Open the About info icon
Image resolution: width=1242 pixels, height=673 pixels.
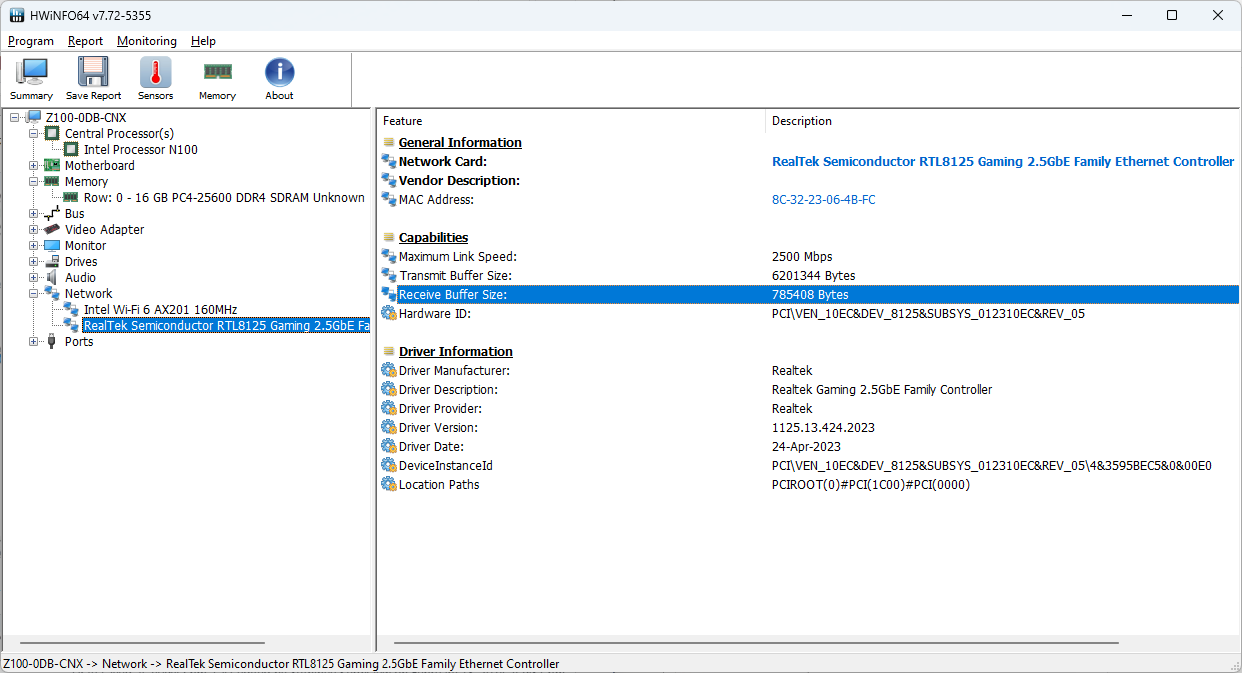[279, 73]
